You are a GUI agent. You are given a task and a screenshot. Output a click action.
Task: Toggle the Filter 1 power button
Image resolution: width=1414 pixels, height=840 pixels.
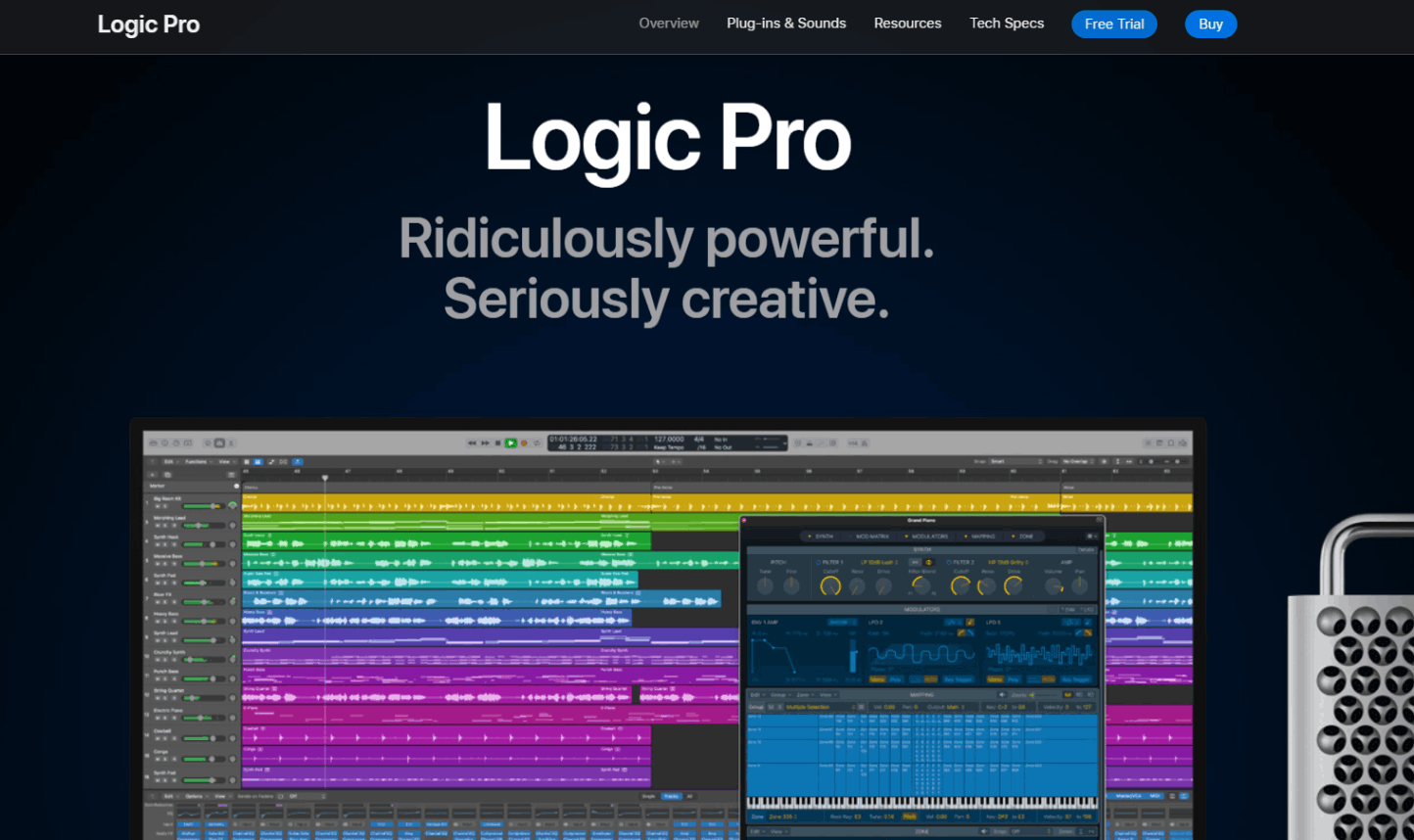click(819, 562)
